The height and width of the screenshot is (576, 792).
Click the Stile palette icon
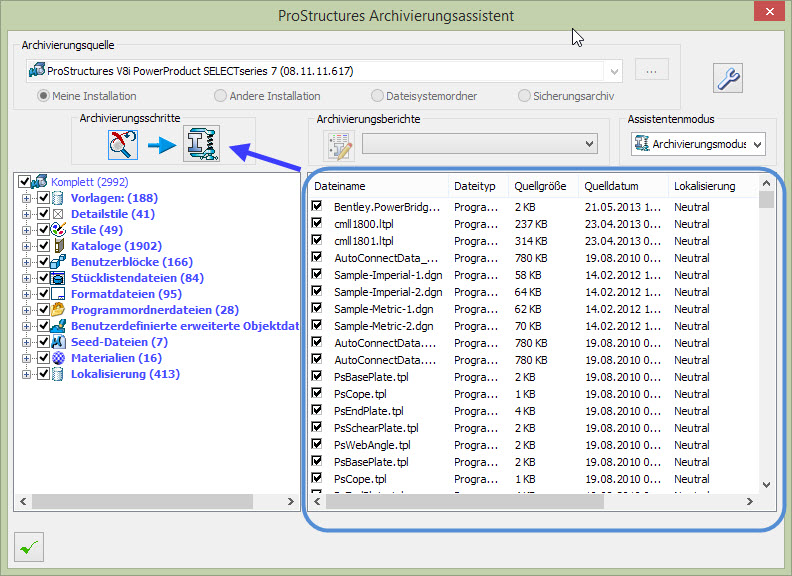[x=59, y=230]
